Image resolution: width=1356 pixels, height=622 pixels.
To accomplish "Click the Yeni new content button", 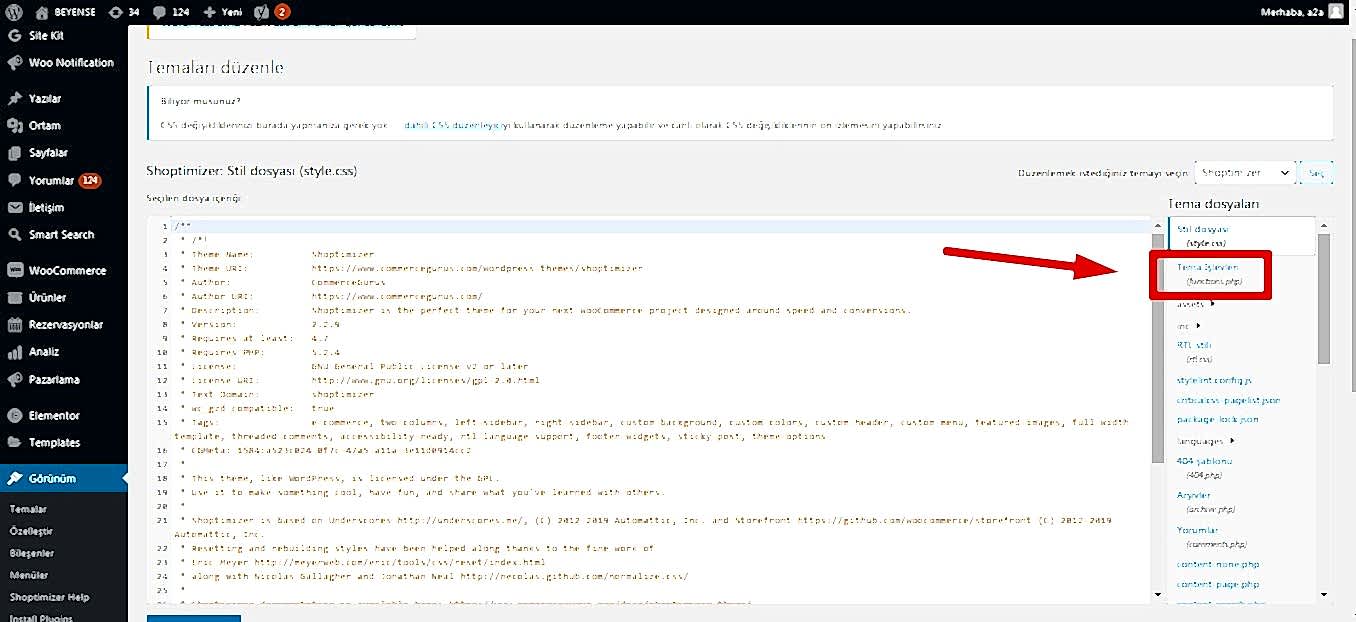I will 222,12.
